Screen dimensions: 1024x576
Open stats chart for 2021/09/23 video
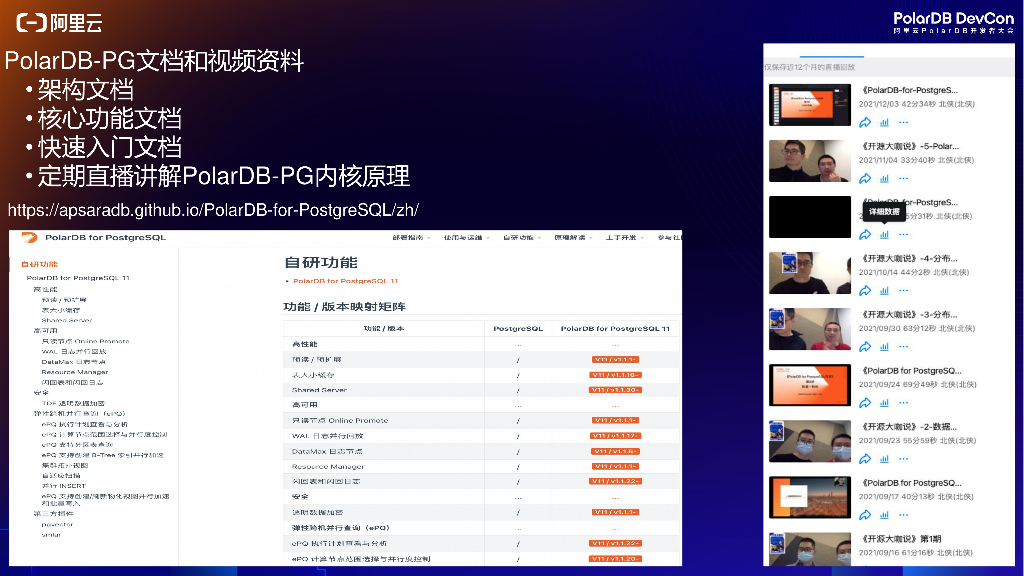(884, 459)
